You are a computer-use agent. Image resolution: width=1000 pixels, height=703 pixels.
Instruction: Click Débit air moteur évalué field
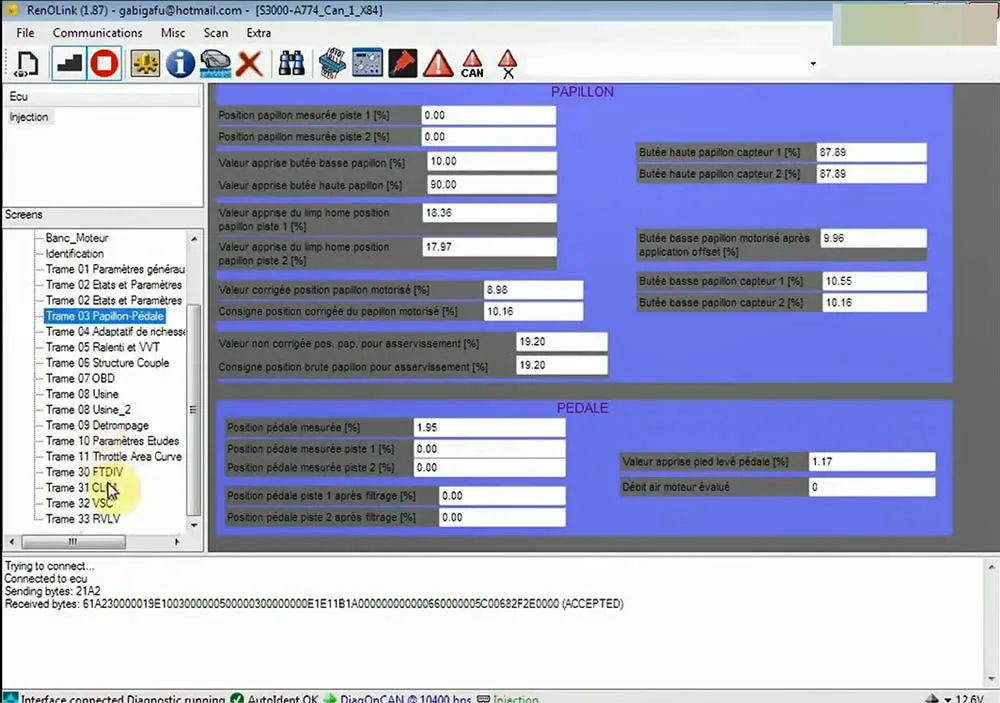(x=872, y=487)
